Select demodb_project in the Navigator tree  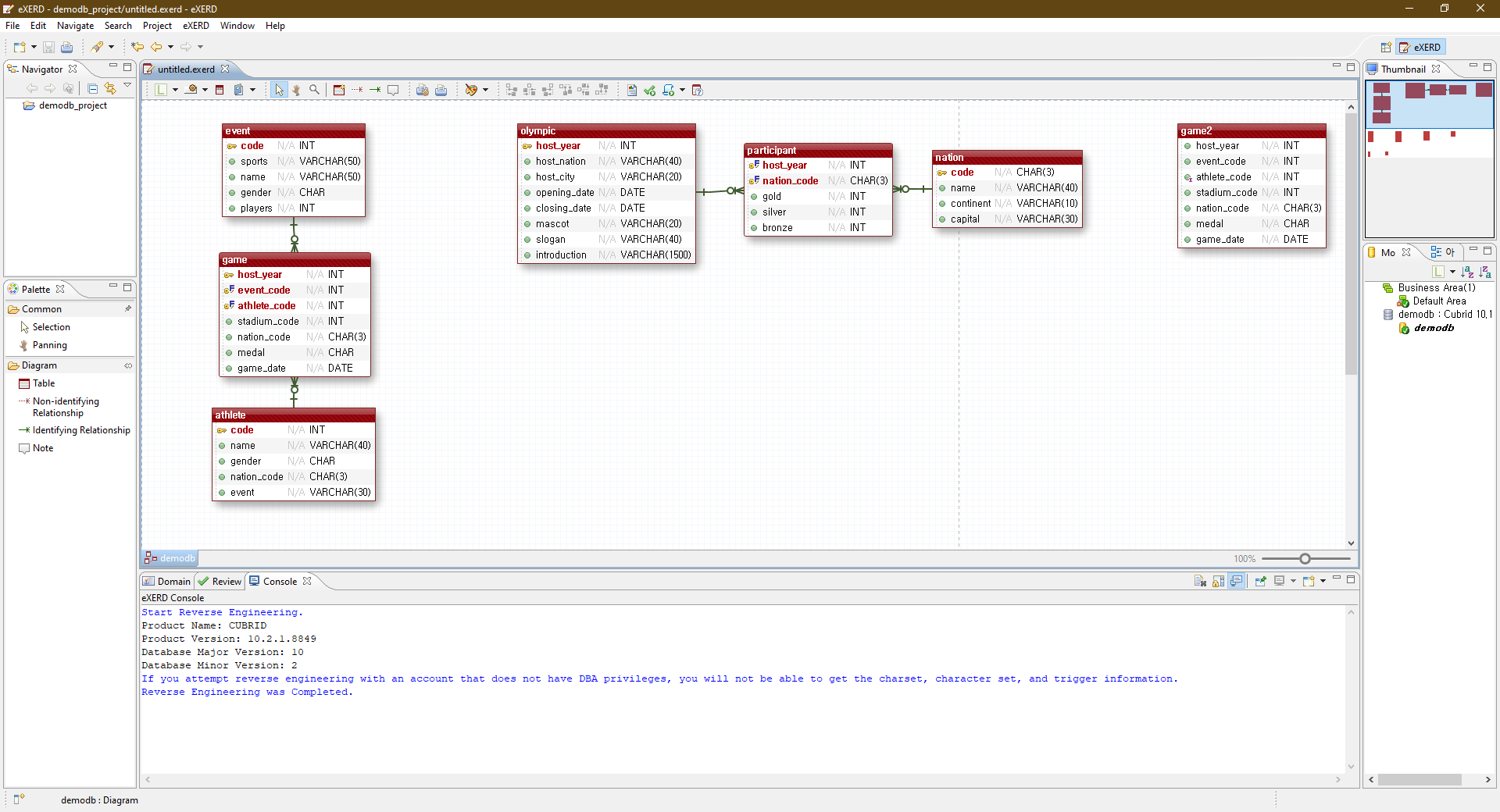[73, 105]
